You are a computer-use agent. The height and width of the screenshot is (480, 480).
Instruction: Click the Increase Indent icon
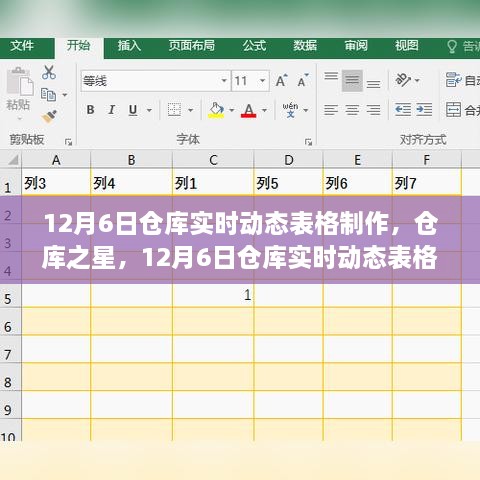pyautogui.click(x=424, y=109)
